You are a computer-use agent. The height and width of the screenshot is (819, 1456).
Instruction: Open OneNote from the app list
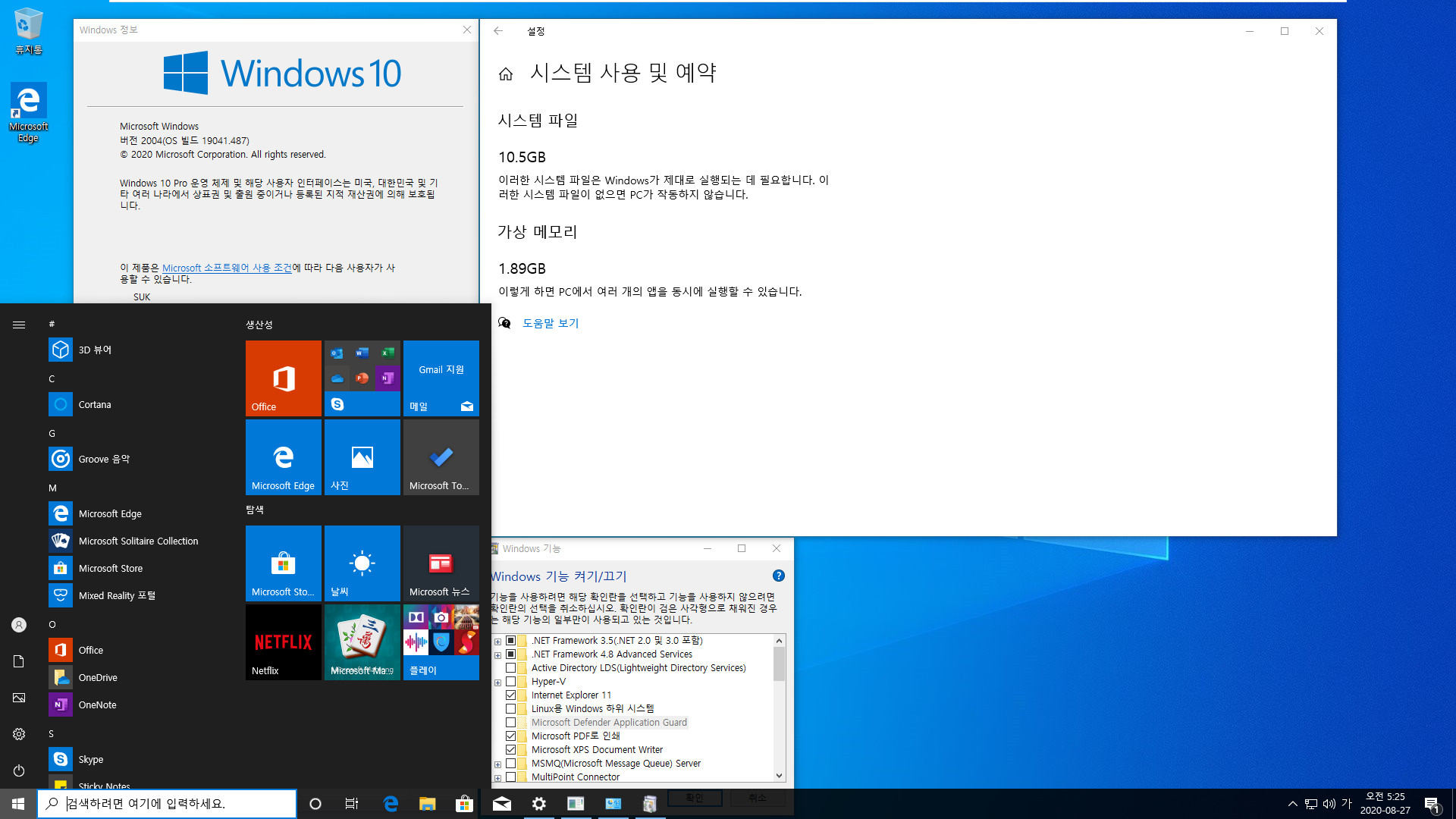click(136, 704)
